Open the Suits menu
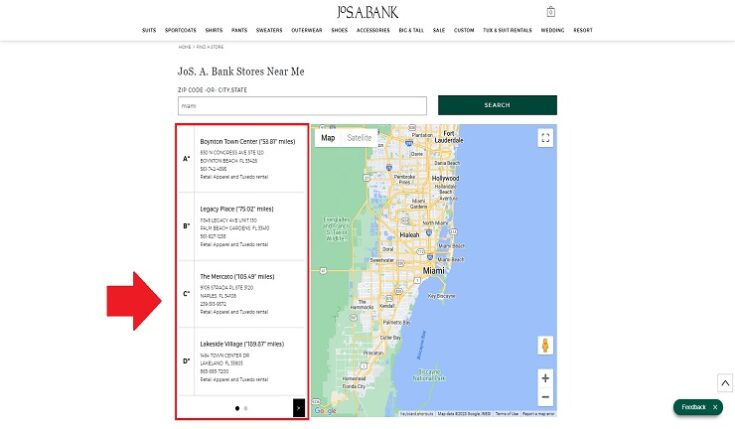 point(149,30)
